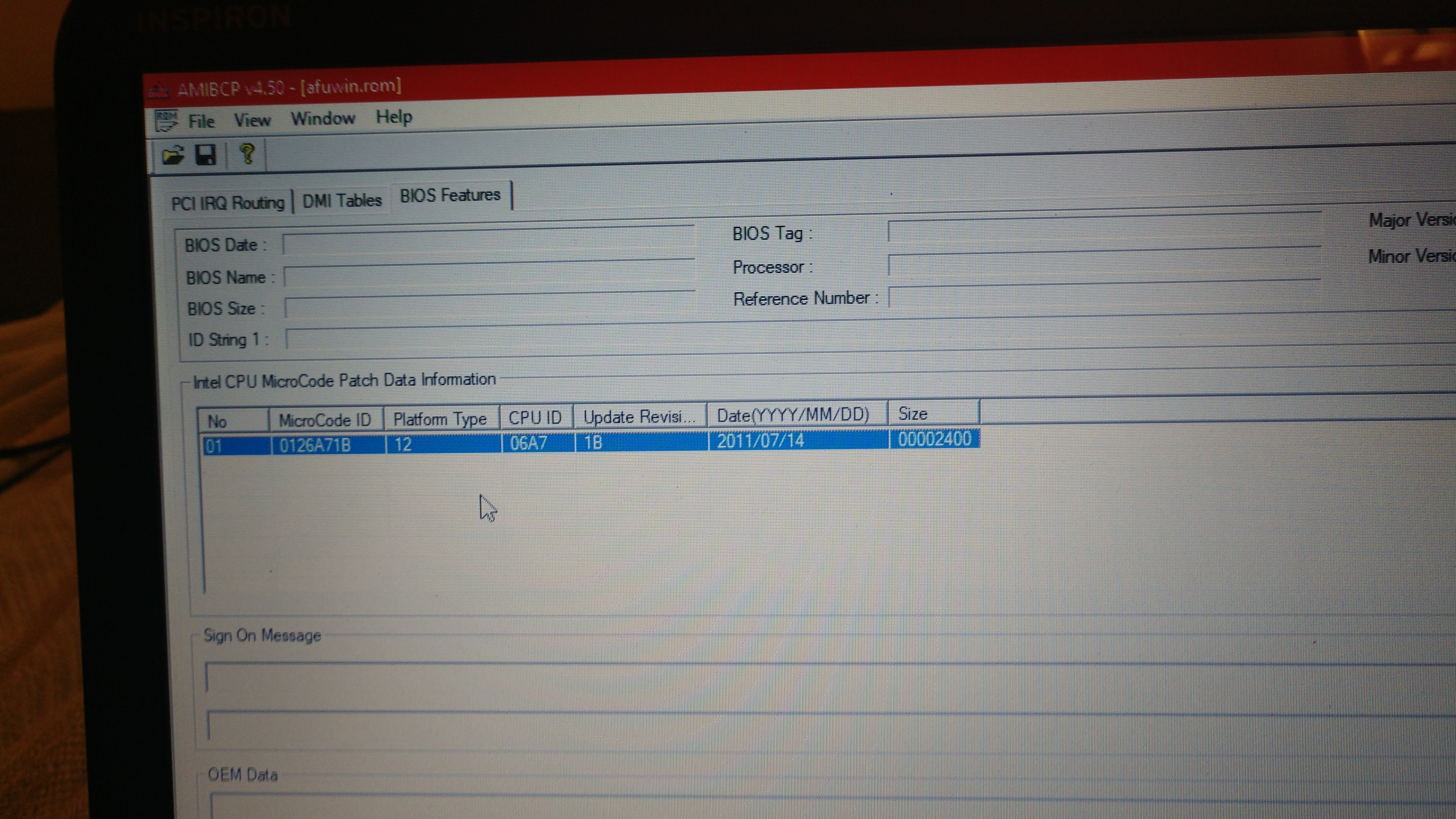Open the File menu
This screenshot has width=1456, height=819.
point(201,121)
